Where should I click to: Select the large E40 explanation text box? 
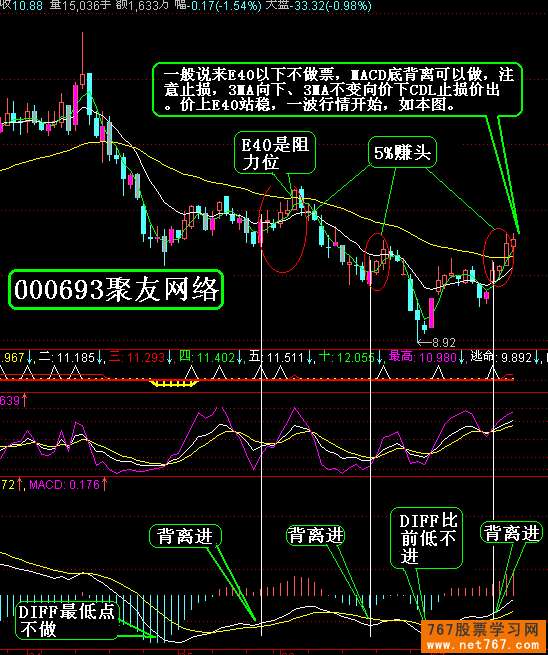point(338,89)
